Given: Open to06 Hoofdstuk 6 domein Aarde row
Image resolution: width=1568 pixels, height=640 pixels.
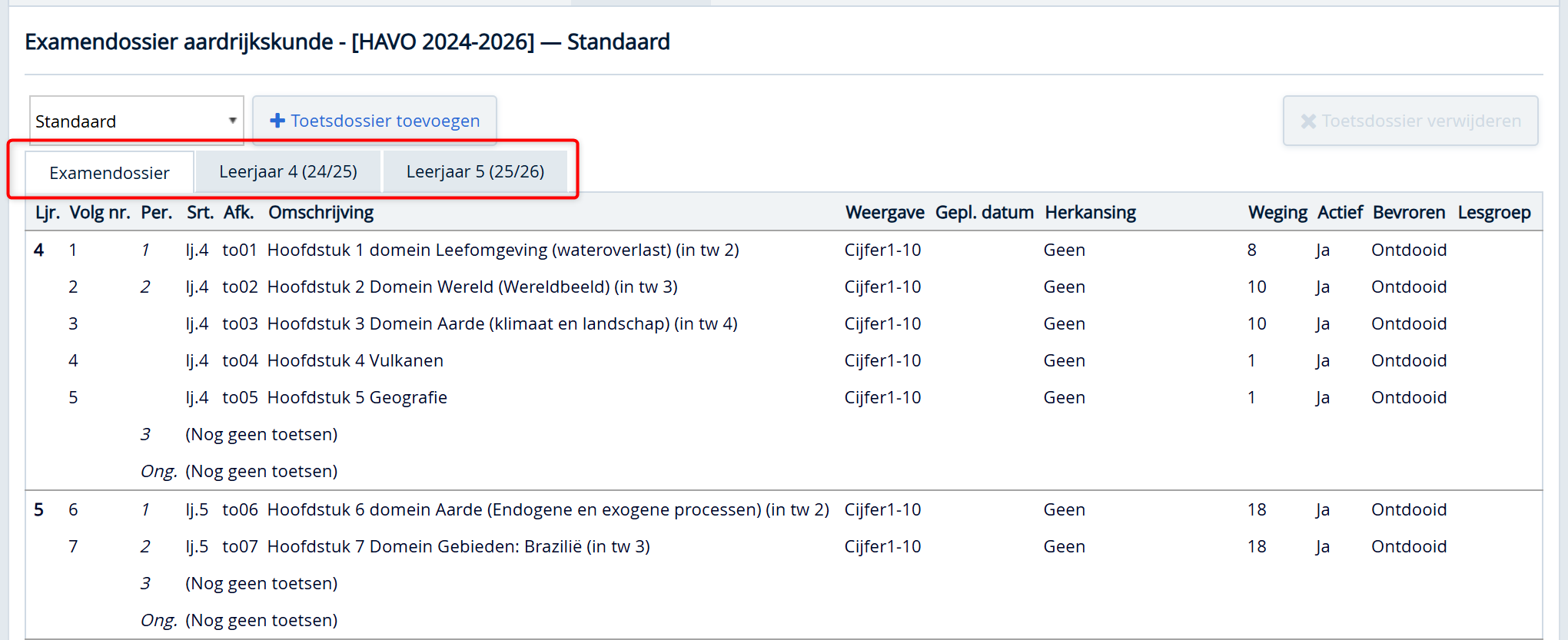Looking at the screenshot, I should 547,509.
